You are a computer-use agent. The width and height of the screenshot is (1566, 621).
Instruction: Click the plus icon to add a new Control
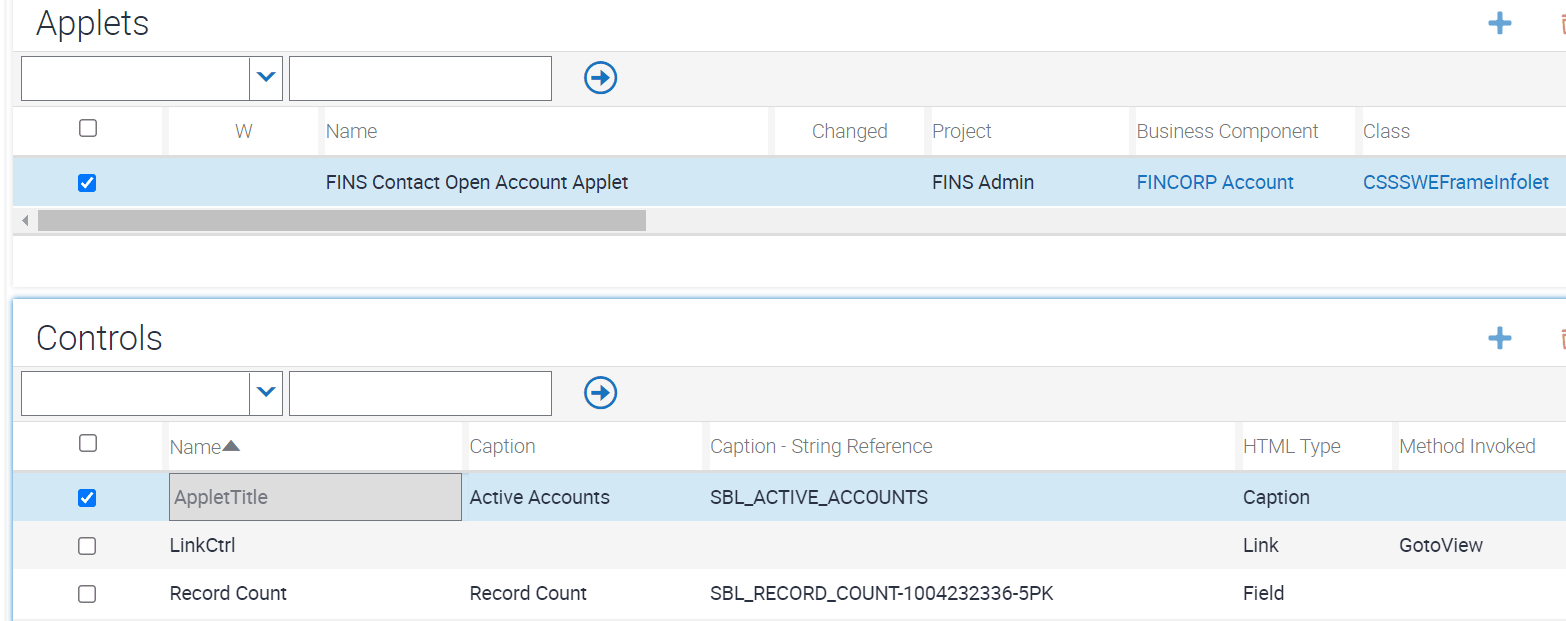tap(1499, 338)
